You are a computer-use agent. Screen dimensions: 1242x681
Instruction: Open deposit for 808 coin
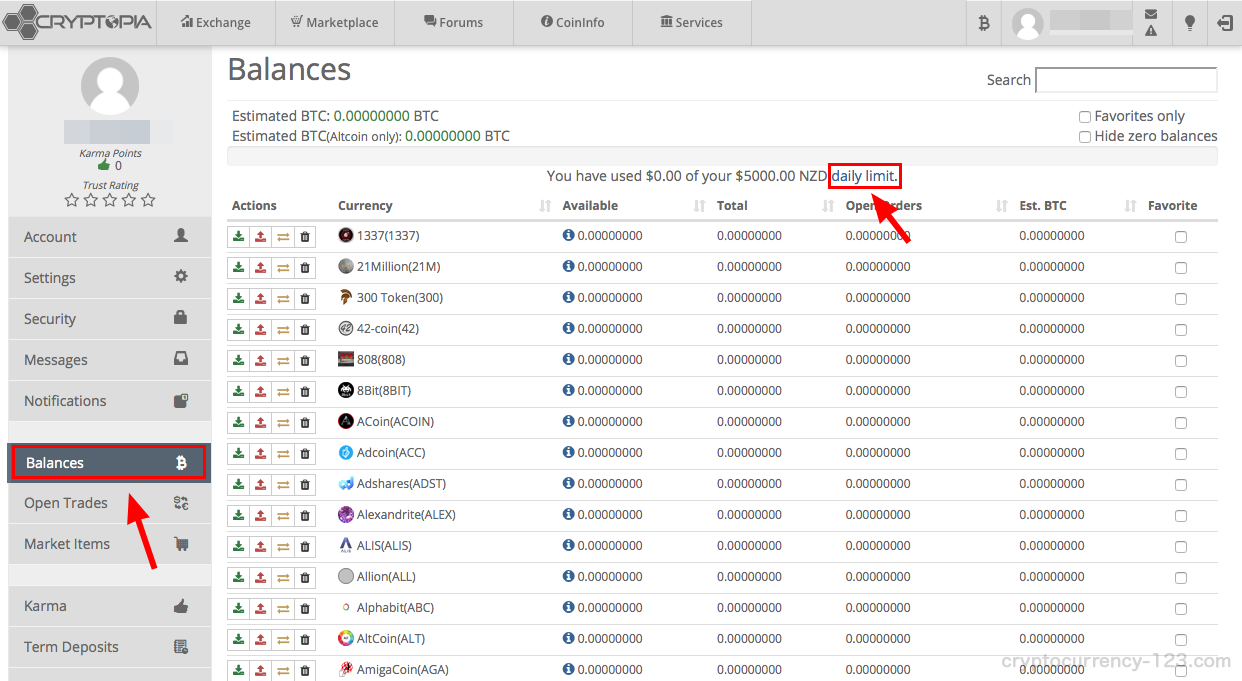pos(238,361)
